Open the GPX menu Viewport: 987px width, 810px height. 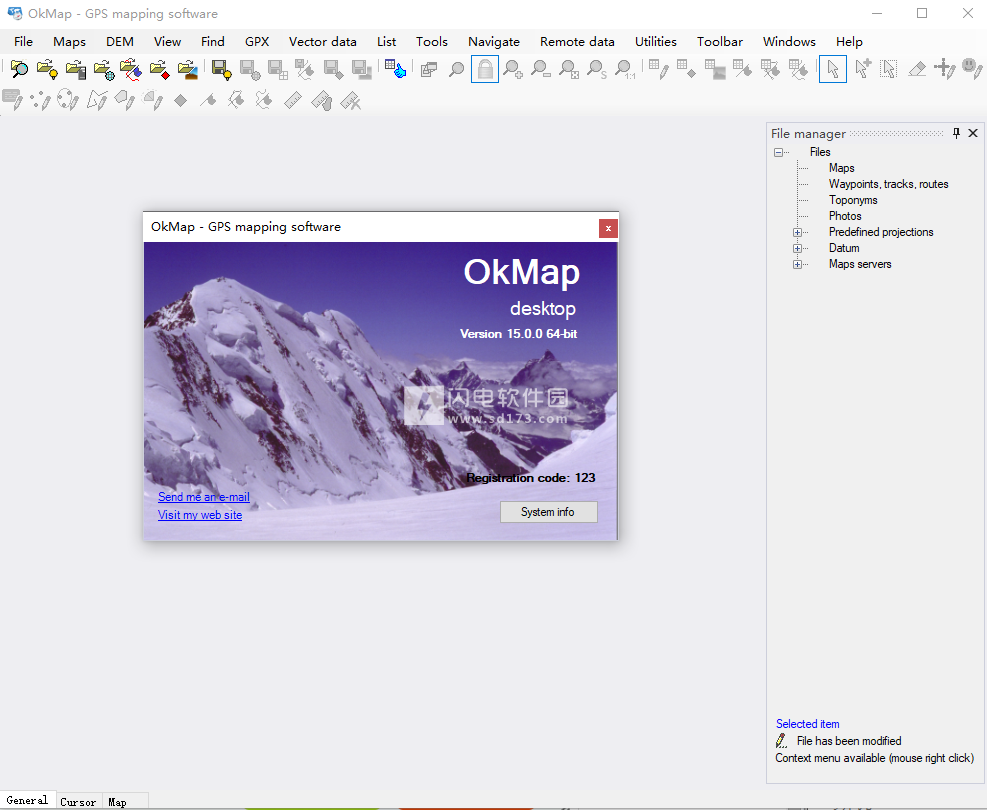pyautogui.click(x=257, y=42)
